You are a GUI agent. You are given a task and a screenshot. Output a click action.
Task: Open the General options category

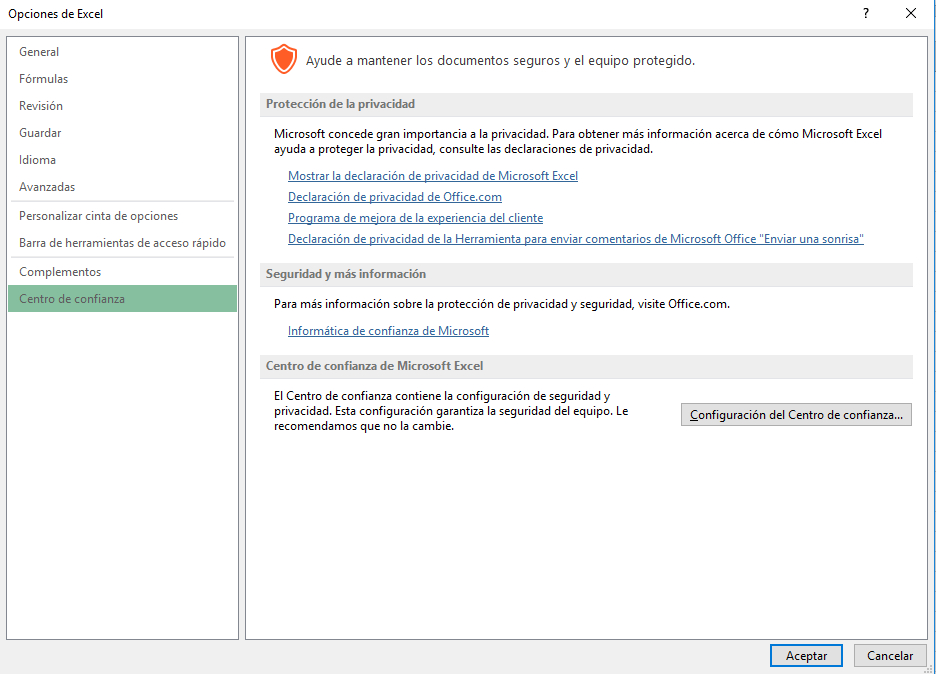122,52
